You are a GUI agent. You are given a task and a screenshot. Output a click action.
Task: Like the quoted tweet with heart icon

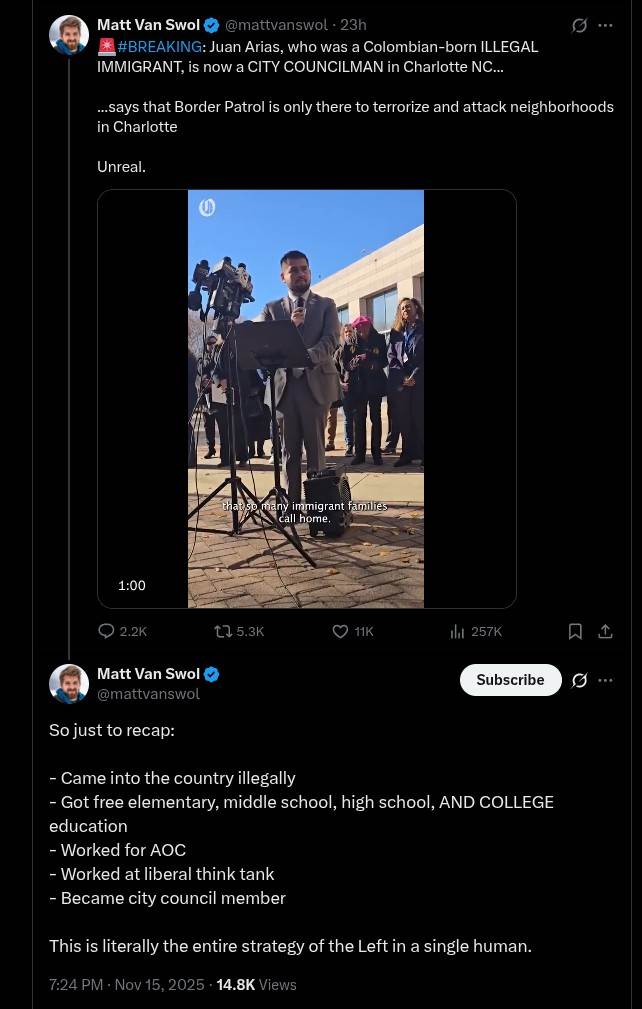click(340, 631)
